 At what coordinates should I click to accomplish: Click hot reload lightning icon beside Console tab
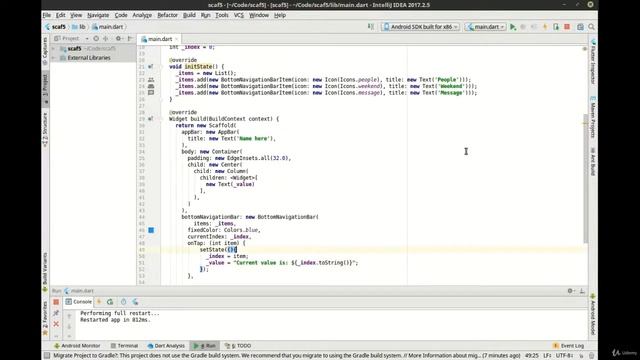pos(99,302)
